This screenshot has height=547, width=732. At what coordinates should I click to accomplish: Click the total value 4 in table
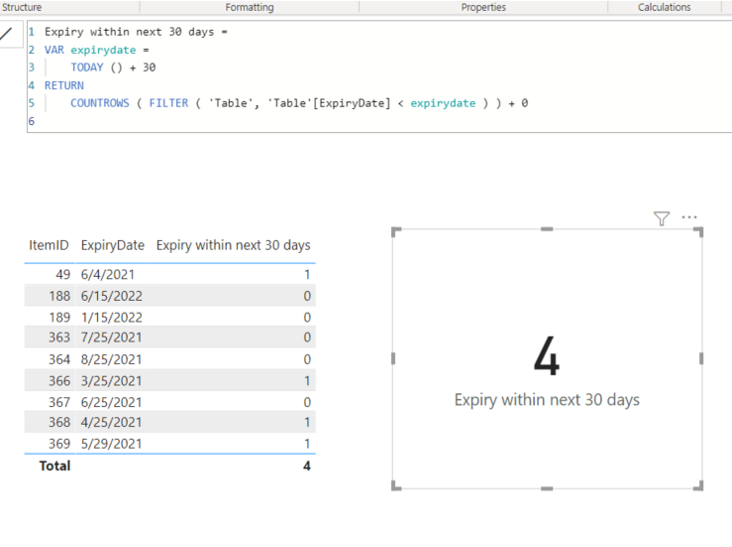307,466
